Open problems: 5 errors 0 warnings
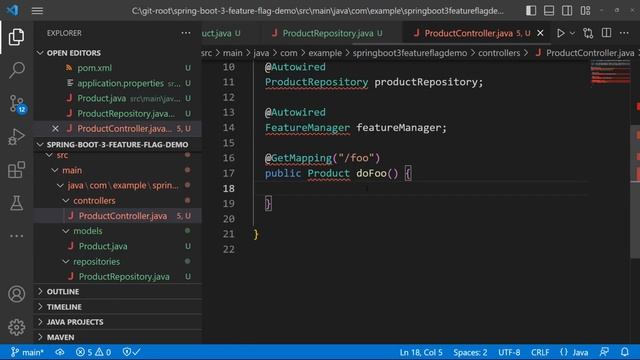Image resolution: width=640 pixels, height=360 pixels. 93,352
